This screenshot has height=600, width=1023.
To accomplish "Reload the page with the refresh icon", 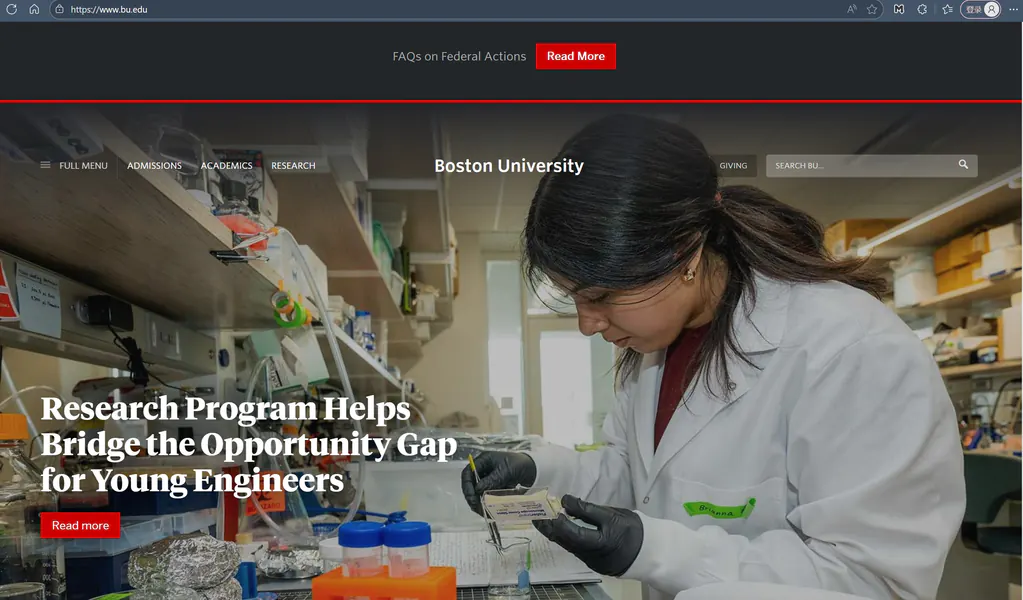I will point(11,9).
